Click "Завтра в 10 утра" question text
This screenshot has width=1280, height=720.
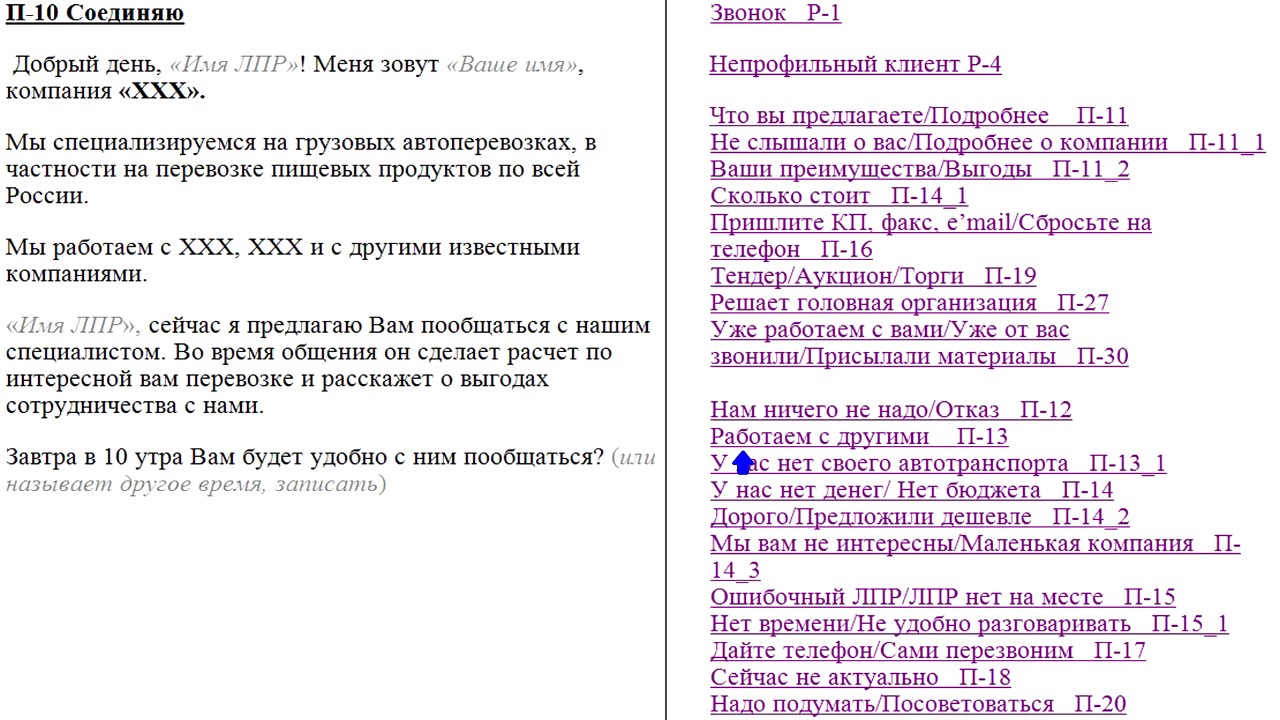305,458
